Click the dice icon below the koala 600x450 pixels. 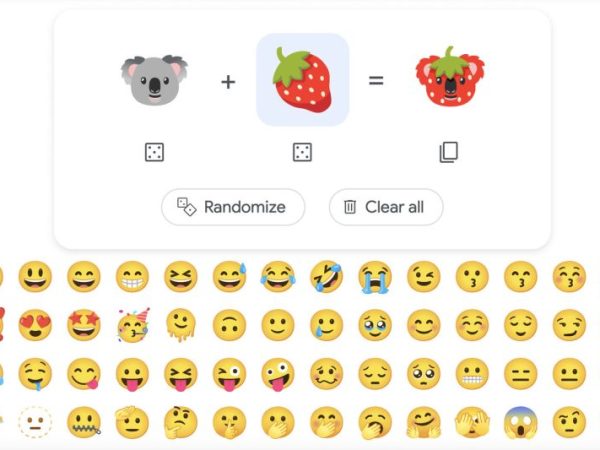pyautogui.click(x=155, y=152)
